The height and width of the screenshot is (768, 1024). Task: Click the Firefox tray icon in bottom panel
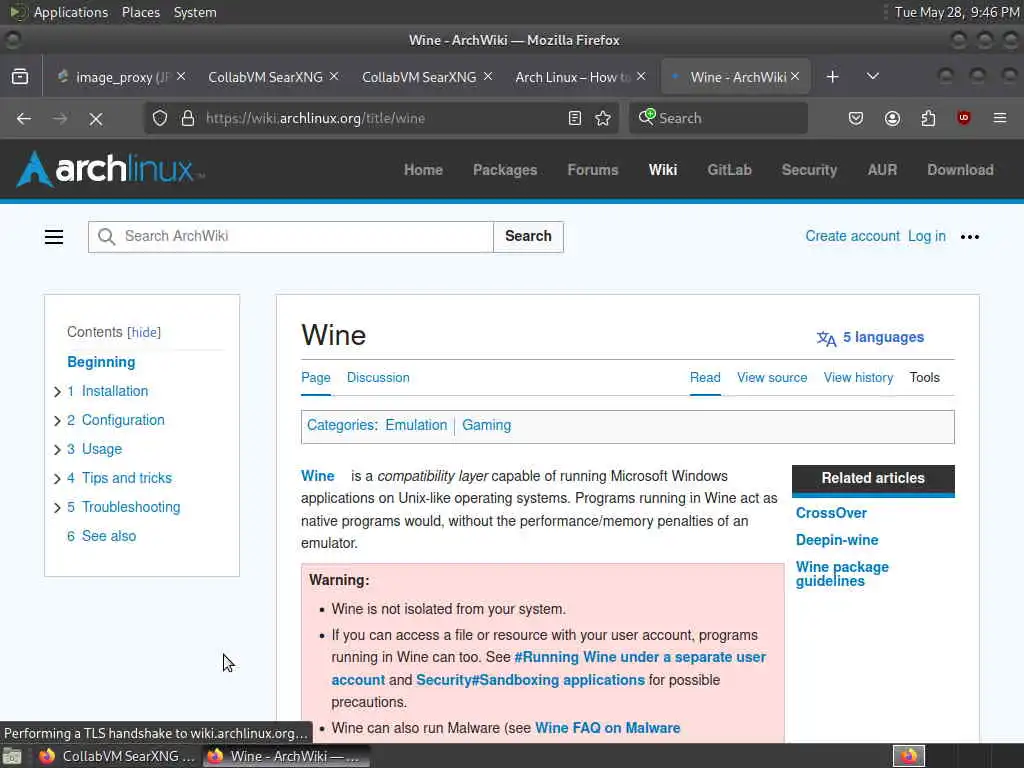tap(909, 756)
